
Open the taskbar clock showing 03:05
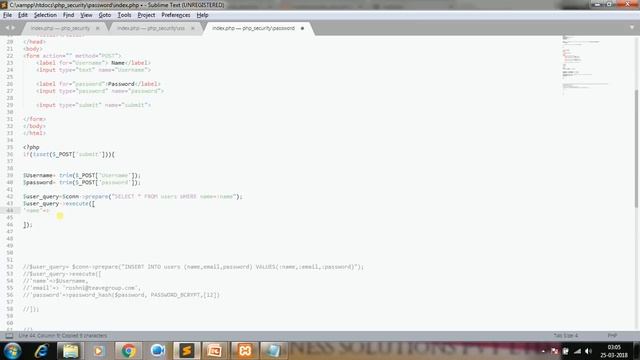point(613,351)
